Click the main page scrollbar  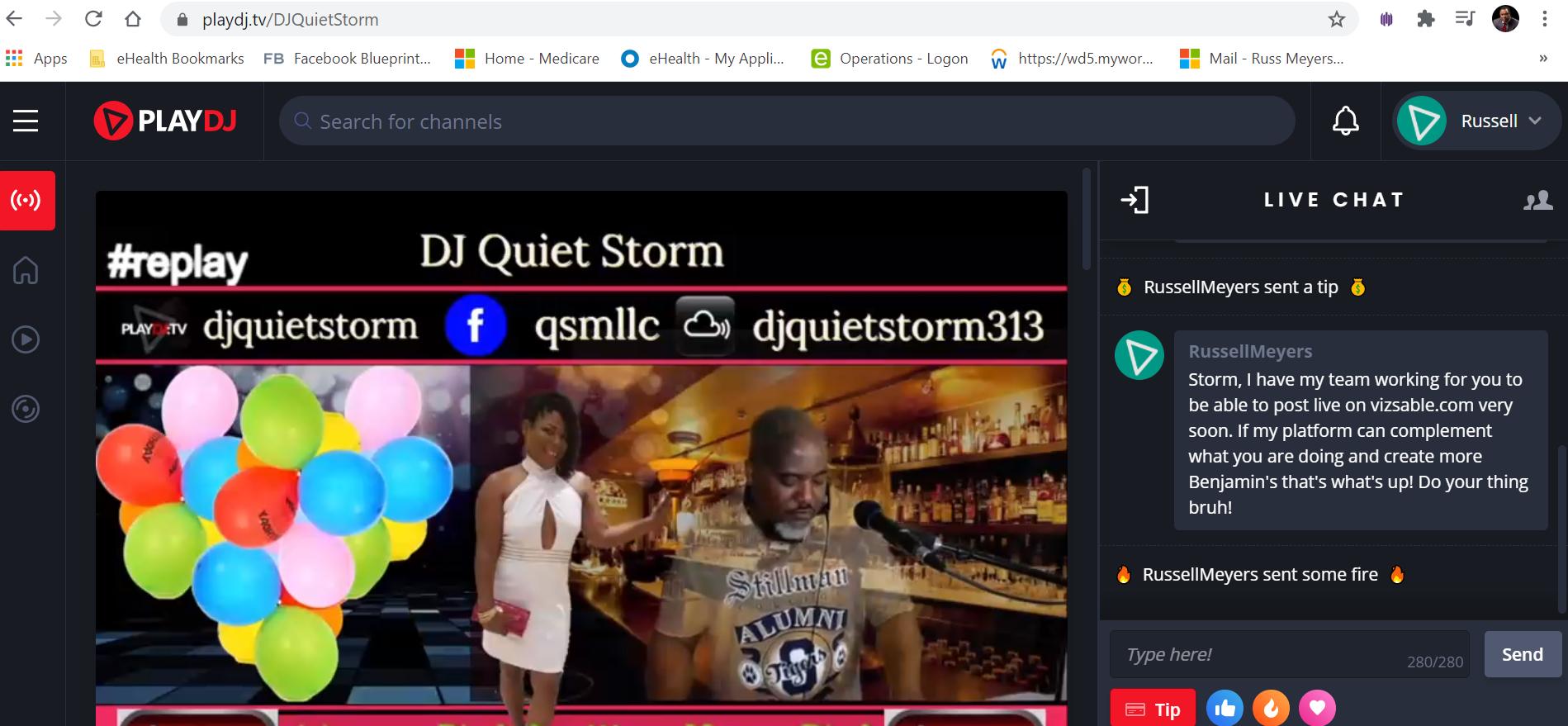pyautogui.click(x=1087, y=219)
